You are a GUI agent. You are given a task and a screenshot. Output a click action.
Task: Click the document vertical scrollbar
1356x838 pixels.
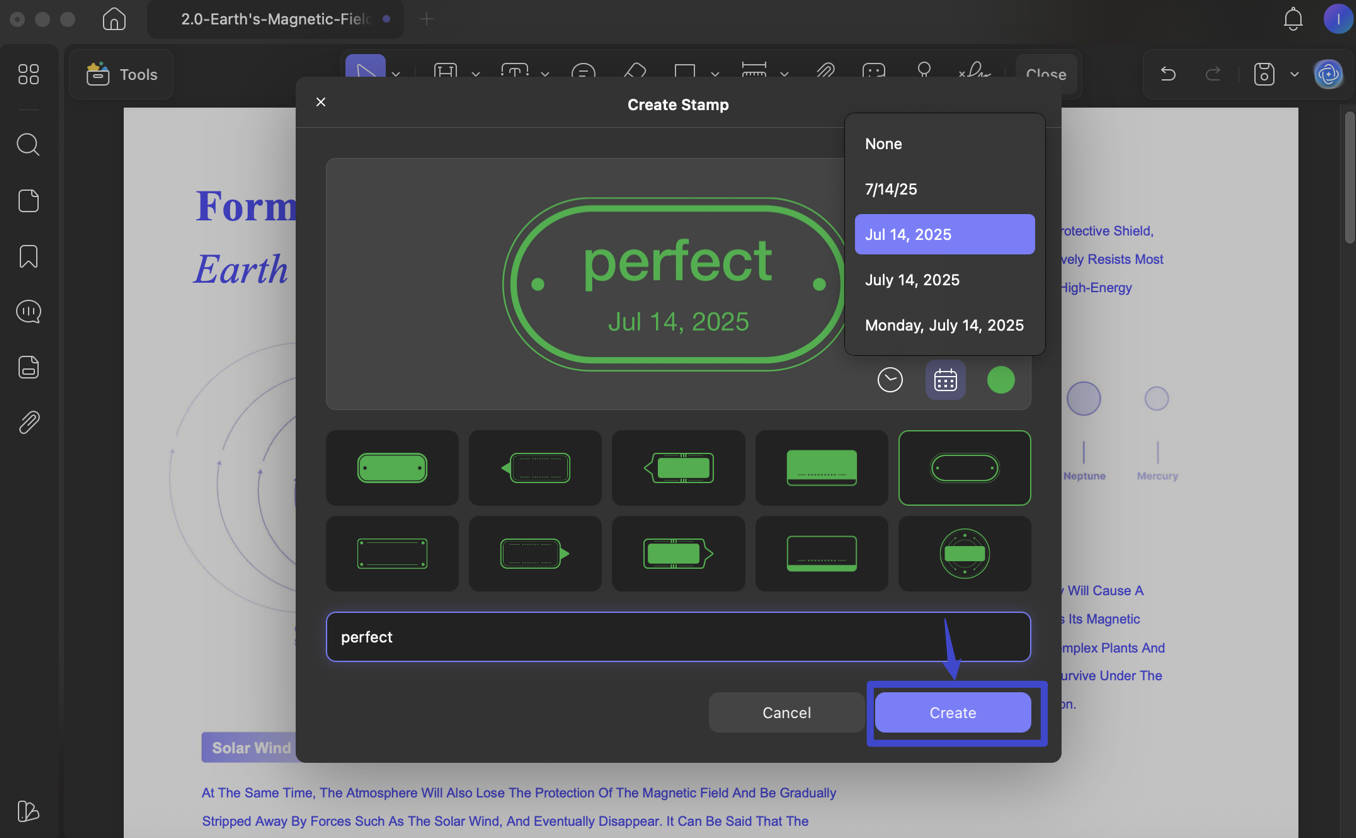pyautogui.click(x=1348, y=179)
